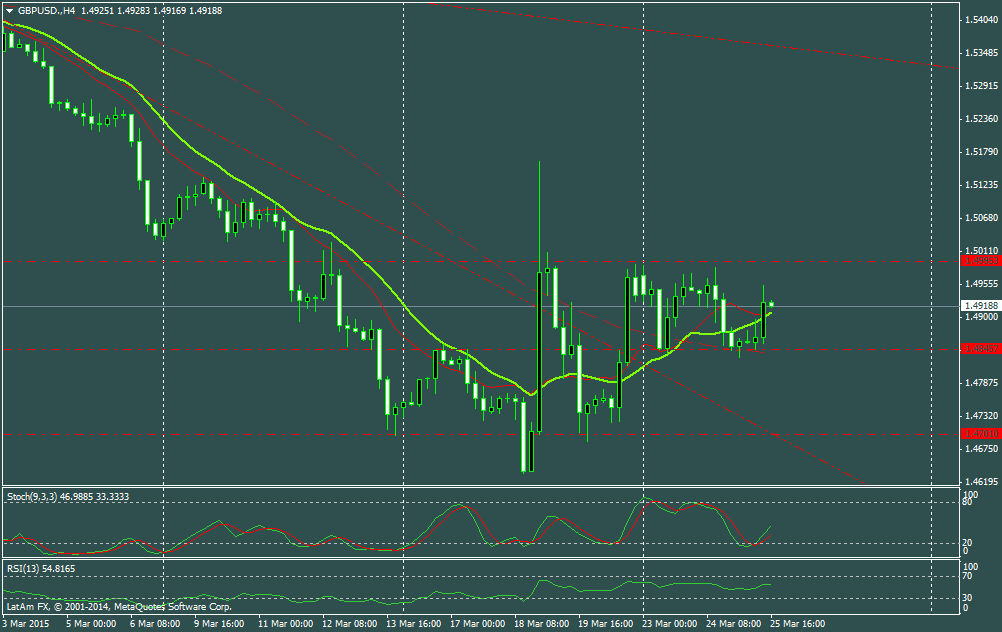Click the RSI level 70 scale label

pos(966,577)
